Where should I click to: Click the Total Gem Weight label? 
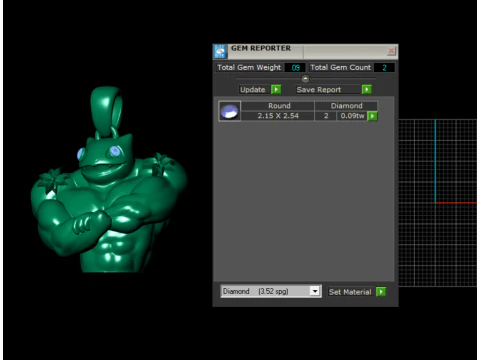249,67
